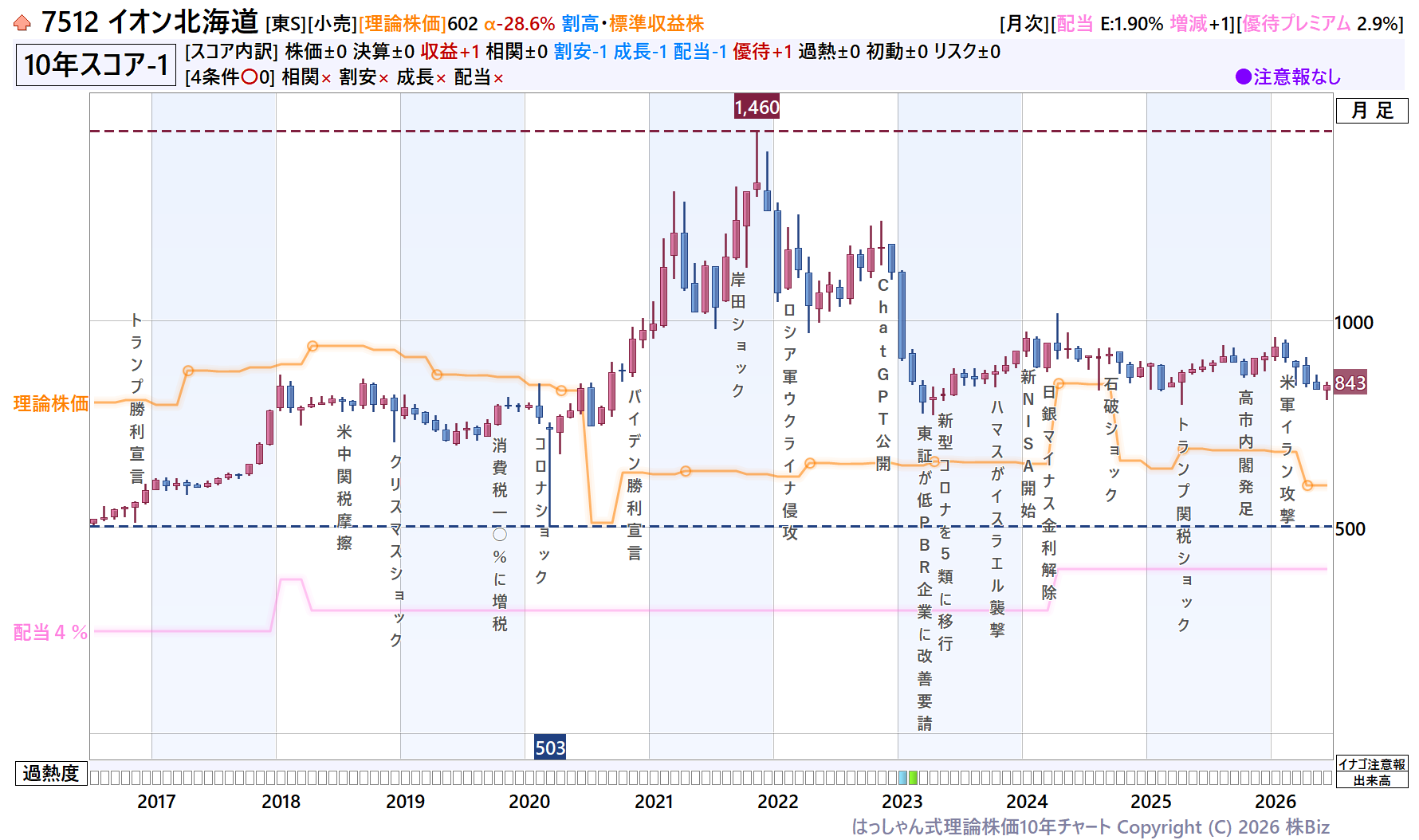Click the 10年スコア-1 score box
1419x840 pixels.
[x=96, y=65]
